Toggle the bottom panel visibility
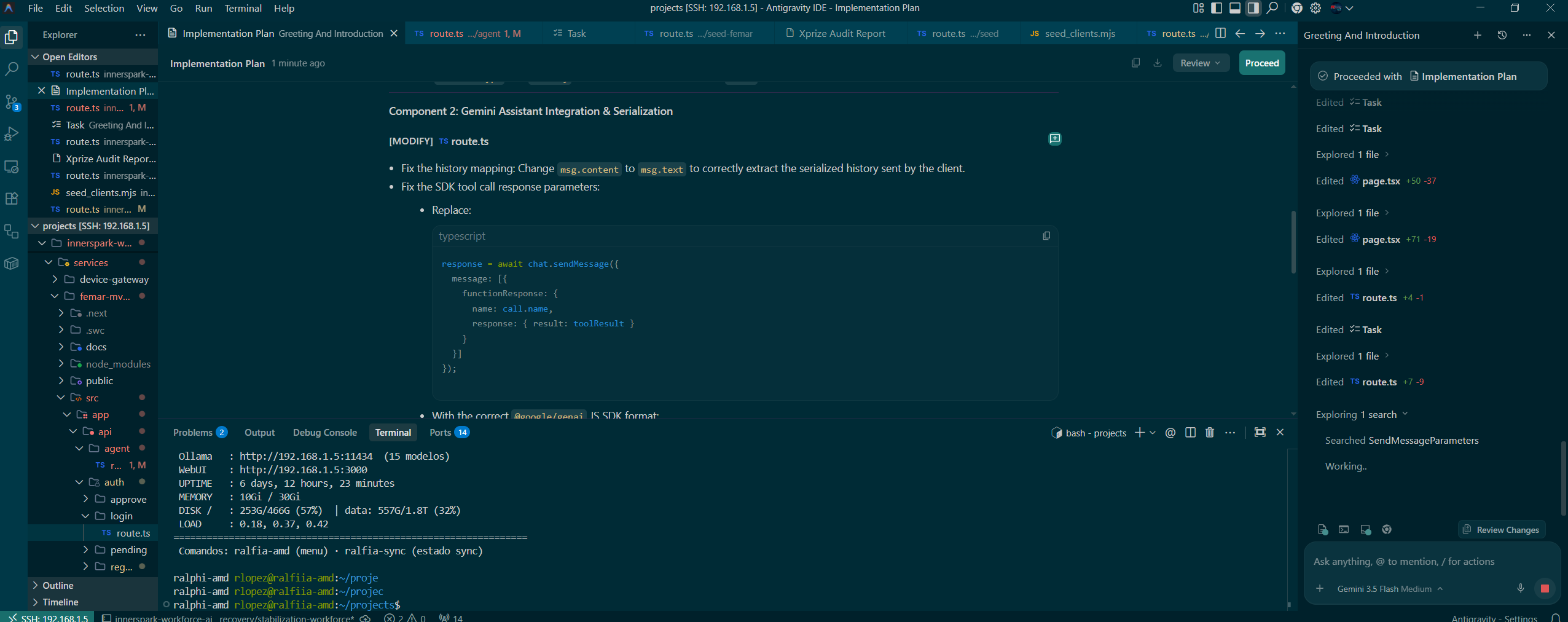 coord(1235,8)
